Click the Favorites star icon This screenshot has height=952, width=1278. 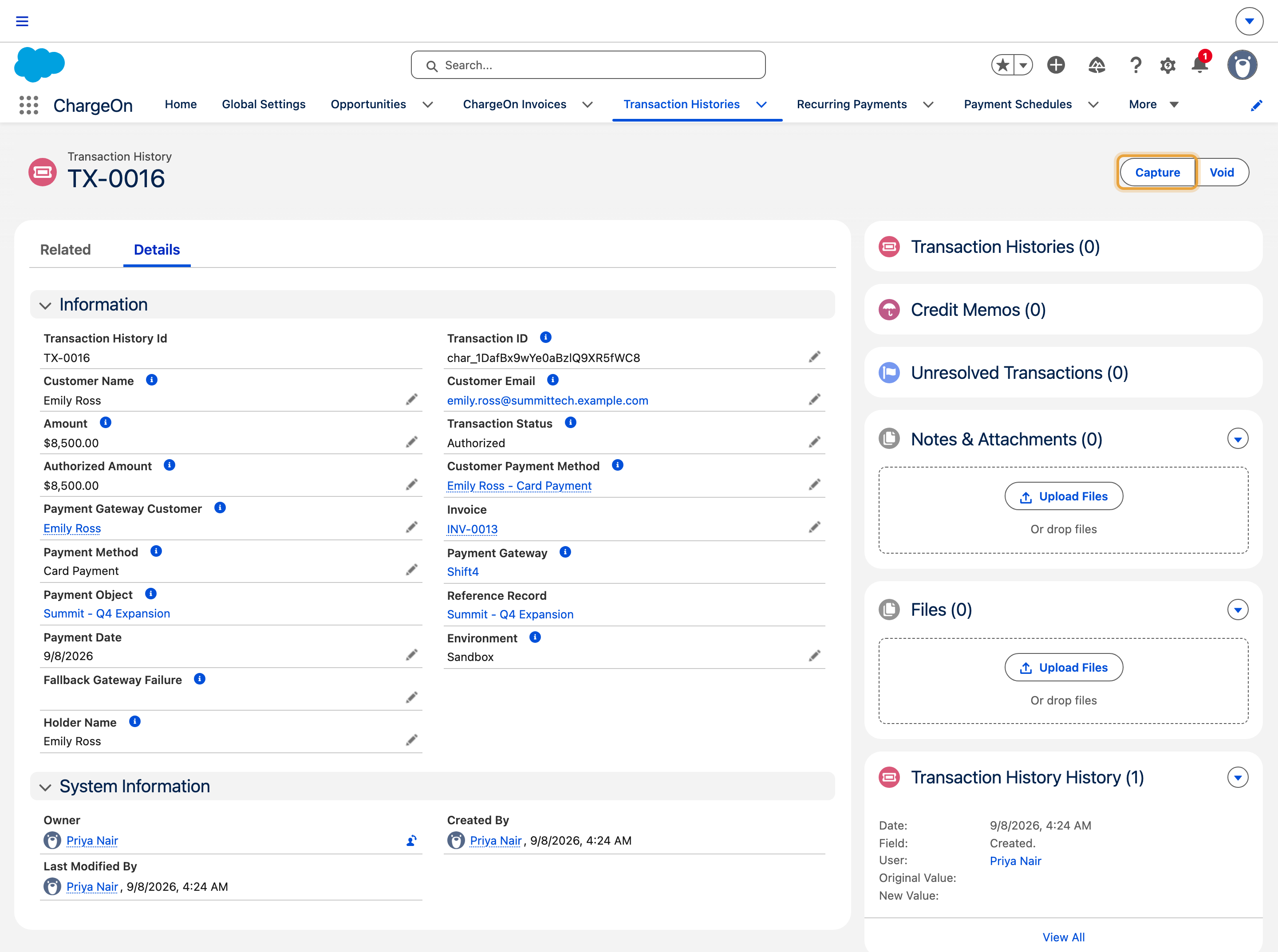(1003, 65)
